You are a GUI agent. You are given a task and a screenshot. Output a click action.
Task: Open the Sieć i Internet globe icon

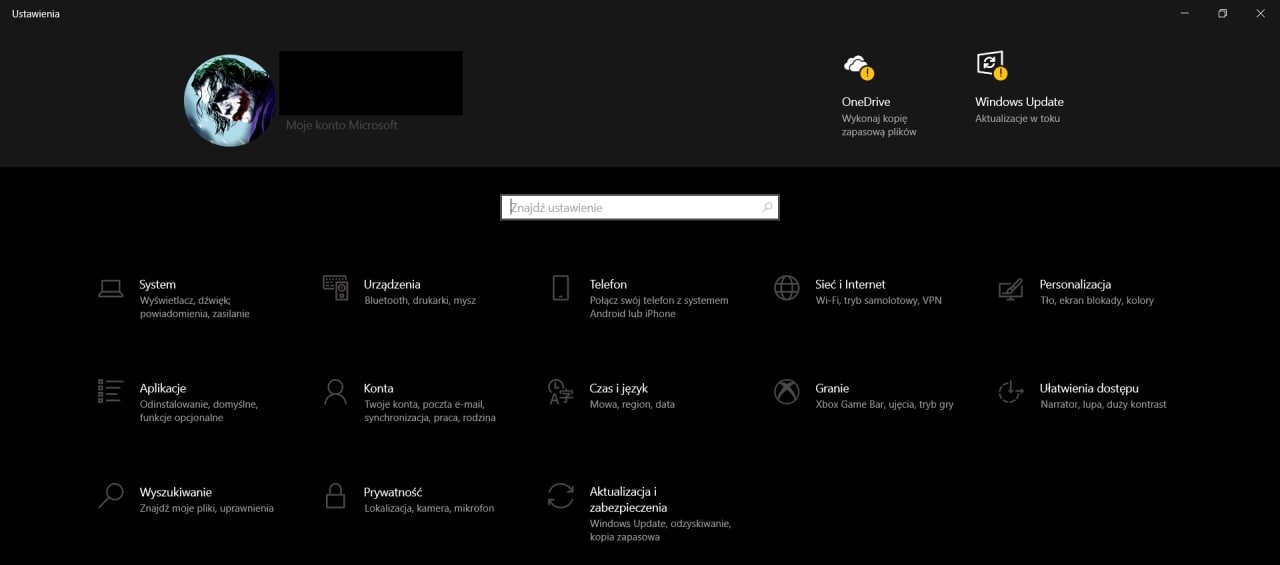pos(787,288)
